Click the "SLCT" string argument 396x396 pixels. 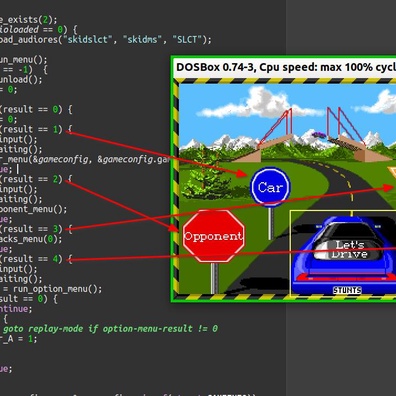tap(187, 40)
